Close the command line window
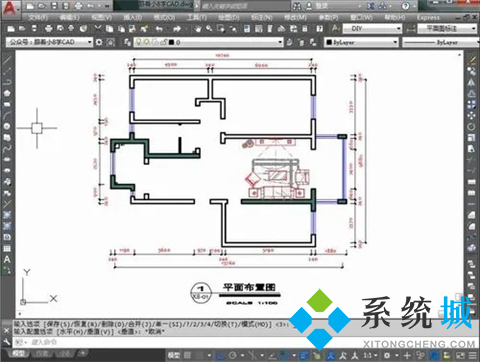This screenshot has width=480, height=362. coord(6,330)
